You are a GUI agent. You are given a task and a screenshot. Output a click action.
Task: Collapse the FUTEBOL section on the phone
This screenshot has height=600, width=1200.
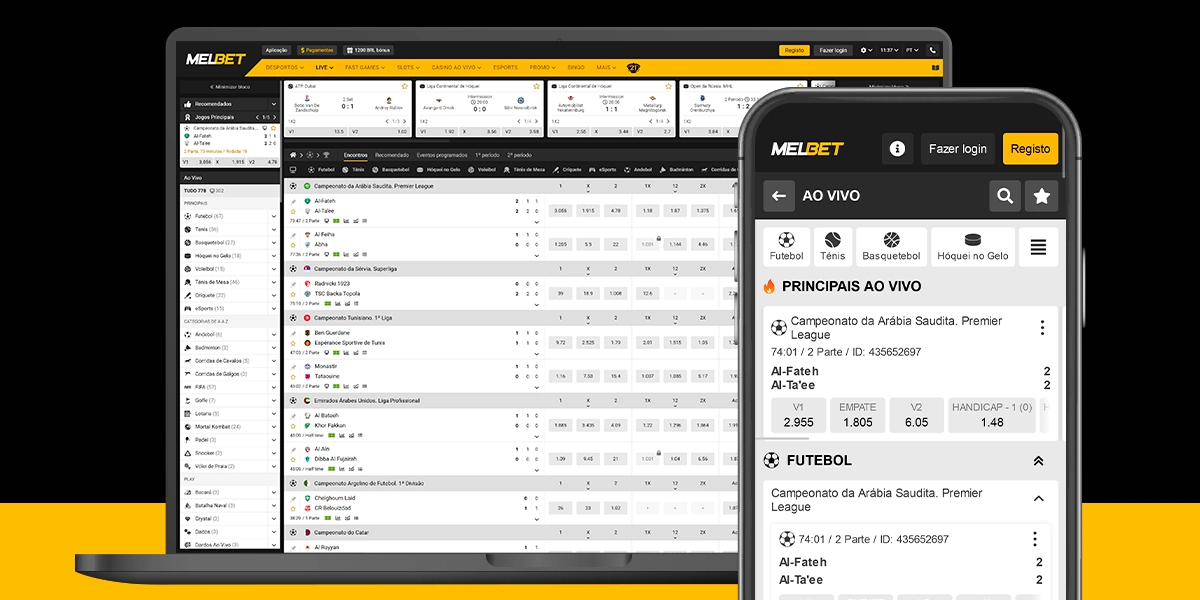coord(1038,461)
